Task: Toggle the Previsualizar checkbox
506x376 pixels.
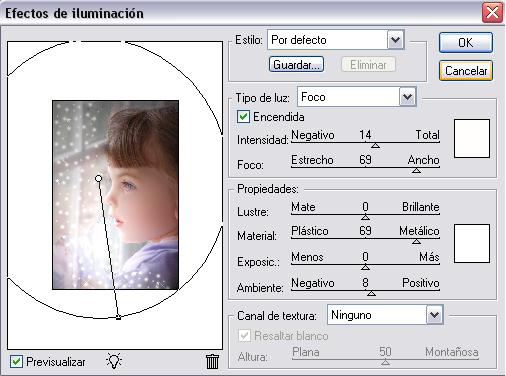Action: tap(16, 362)
